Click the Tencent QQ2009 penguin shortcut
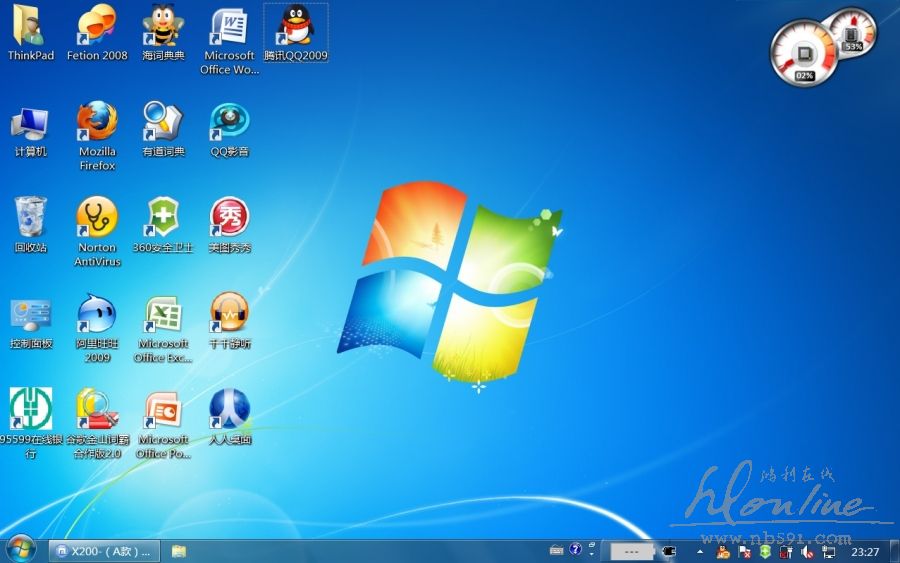Image resolution: width=900 pixels, height=563 pixels. tap(295, 26)
